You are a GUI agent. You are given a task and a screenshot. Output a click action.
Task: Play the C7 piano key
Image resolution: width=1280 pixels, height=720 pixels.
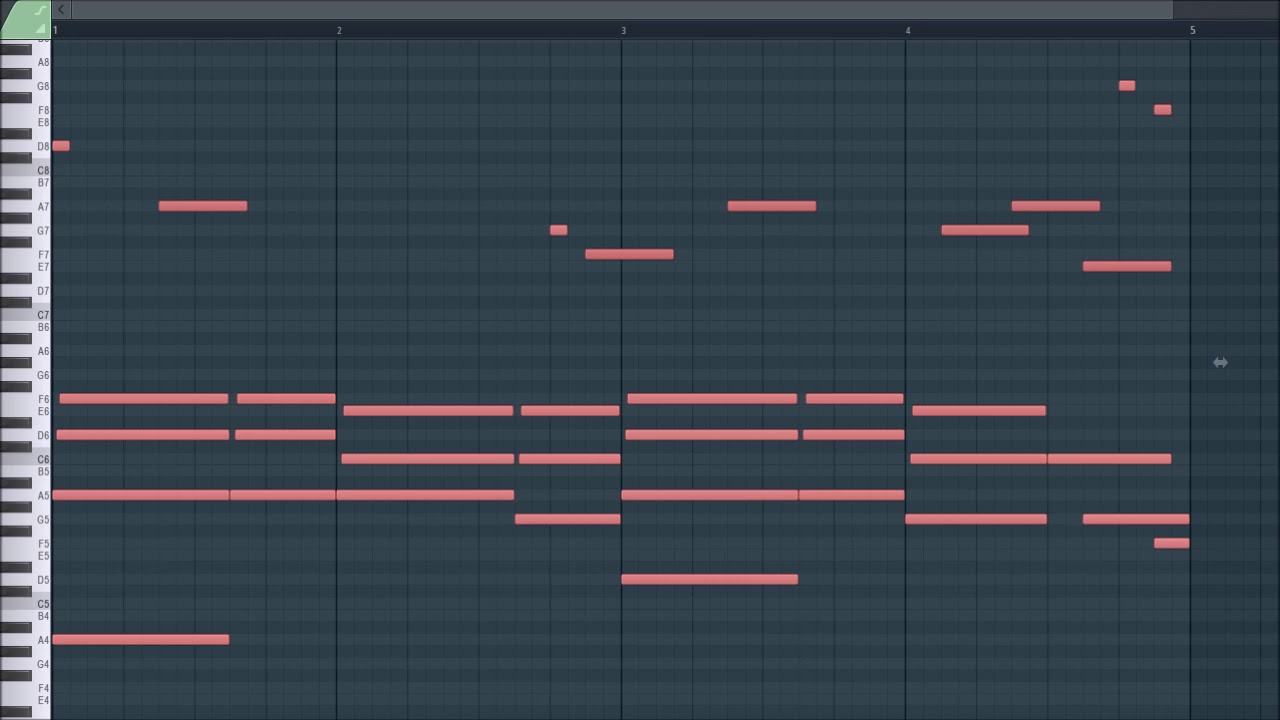[x=26, y=315]
